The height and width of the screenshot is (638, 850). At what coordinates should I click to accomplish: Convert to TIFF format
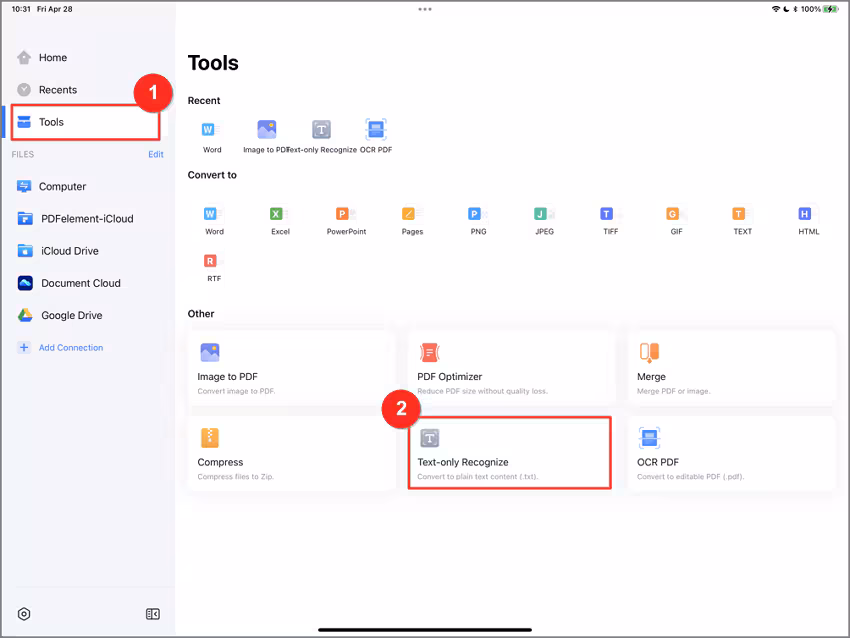point(610,220)
